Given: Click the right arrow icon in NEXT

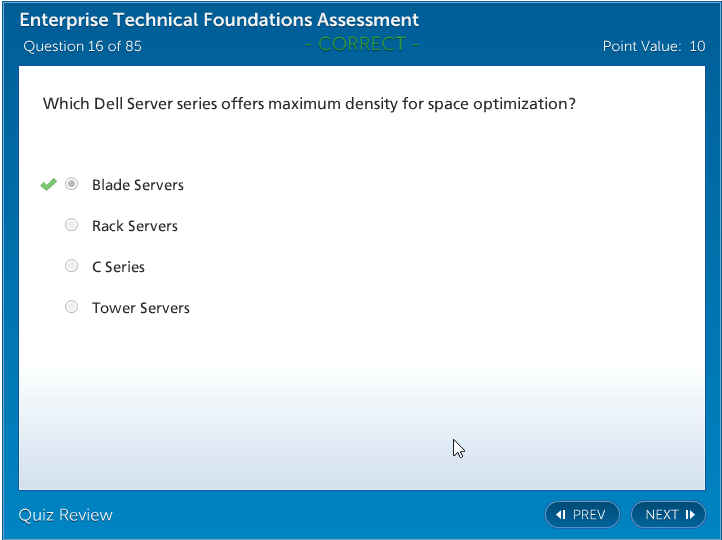Looking at the screenshot, I should pos(690,515).
